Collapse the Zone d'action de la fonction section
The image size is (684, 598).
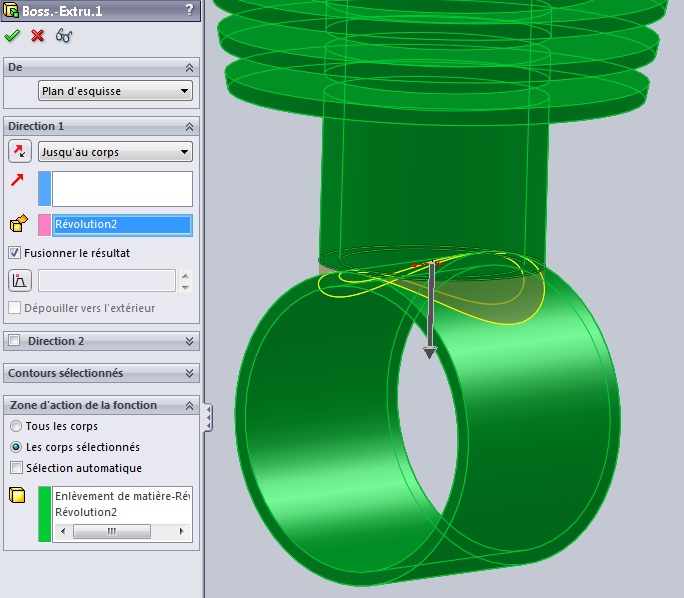(x=190, y=405)
